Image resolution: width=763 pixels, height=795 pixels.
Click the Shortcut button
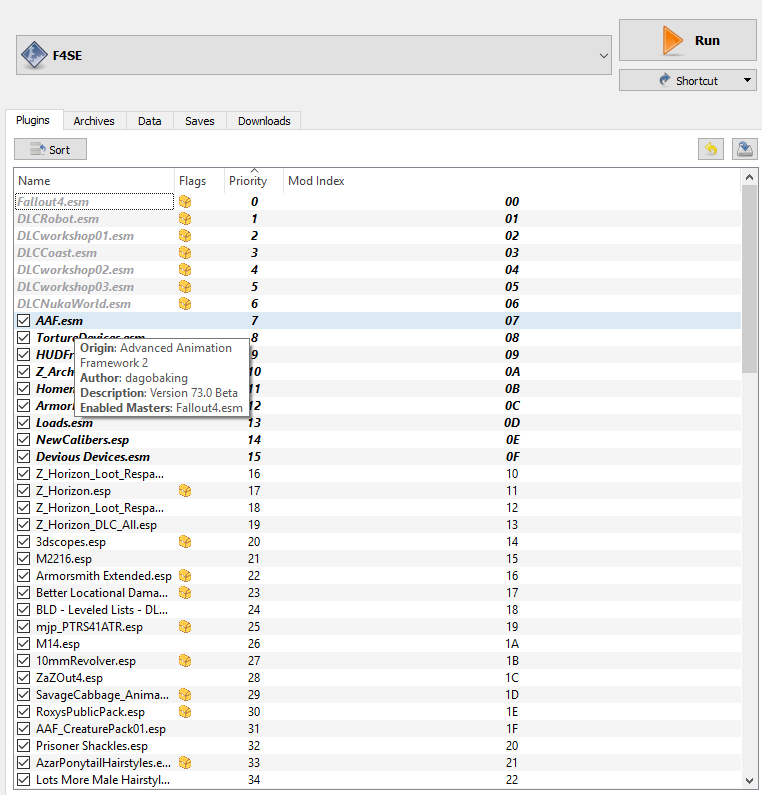(x=688, y=80)
